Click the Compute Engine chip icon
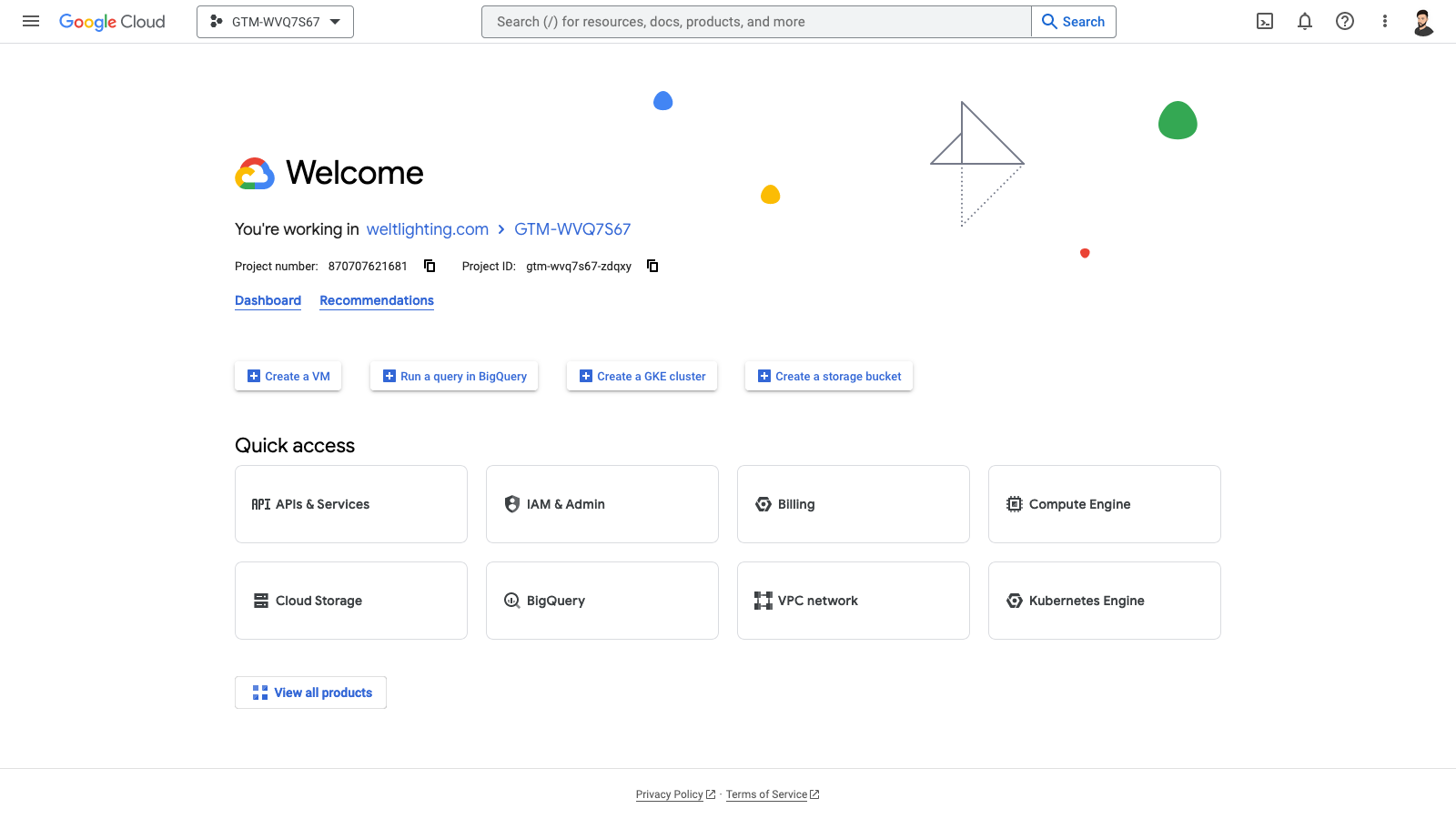Screen dimensions: 1456x819 [x=1015, y=504]
